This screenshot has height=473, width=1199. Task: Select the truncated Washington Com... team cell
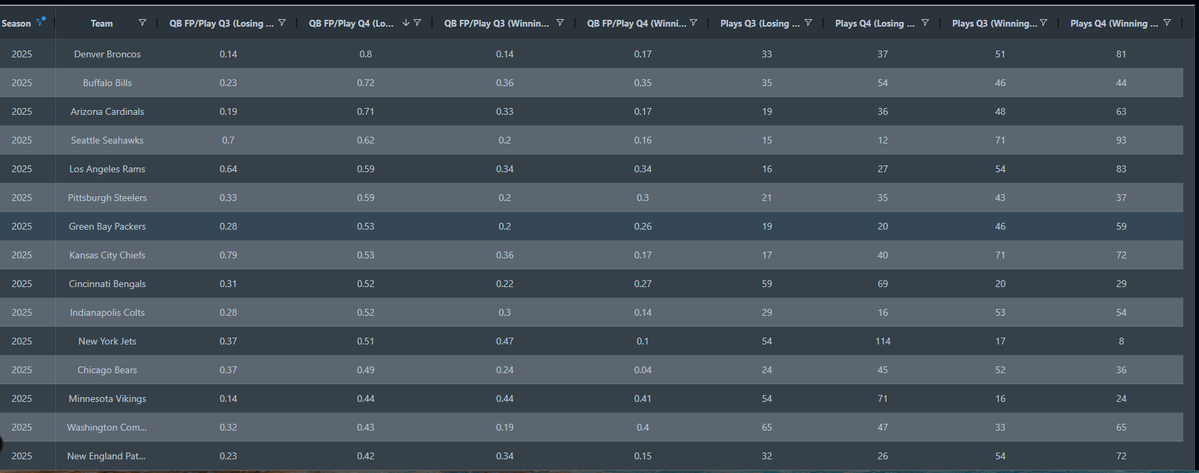(107, 427)
